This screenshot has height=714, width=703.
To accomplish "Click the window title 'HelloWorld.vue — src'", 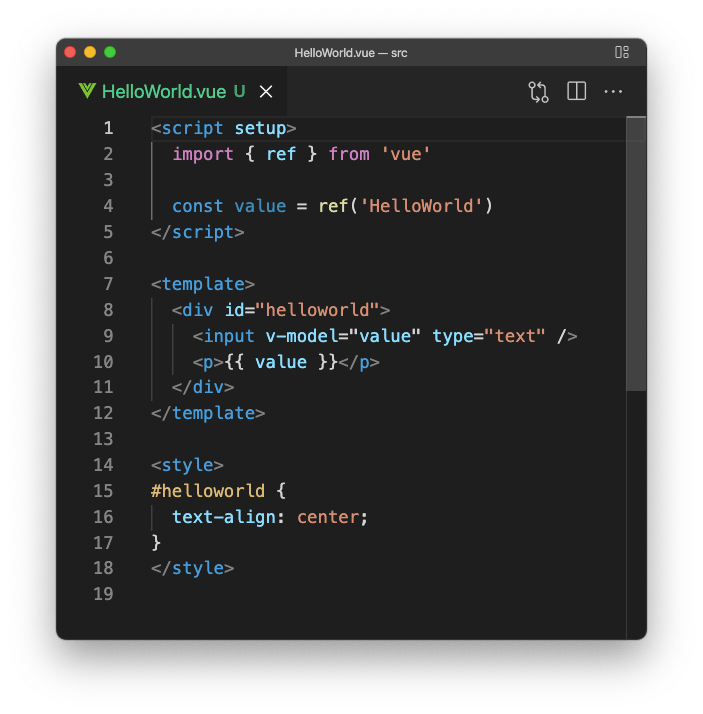I will 351,53.
